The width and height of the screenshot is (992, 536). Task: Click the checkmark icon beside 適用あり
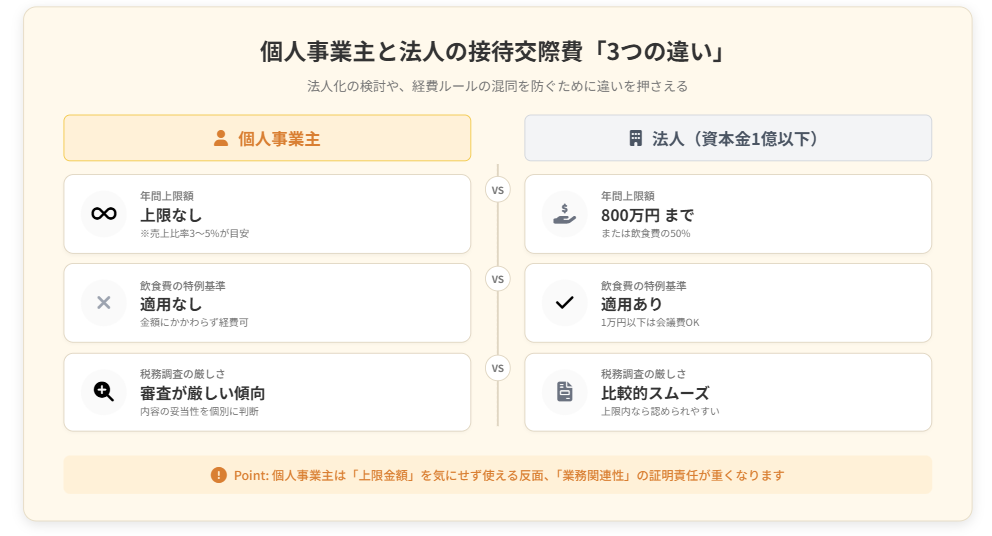pyautogui.click(x=565, y=303)
